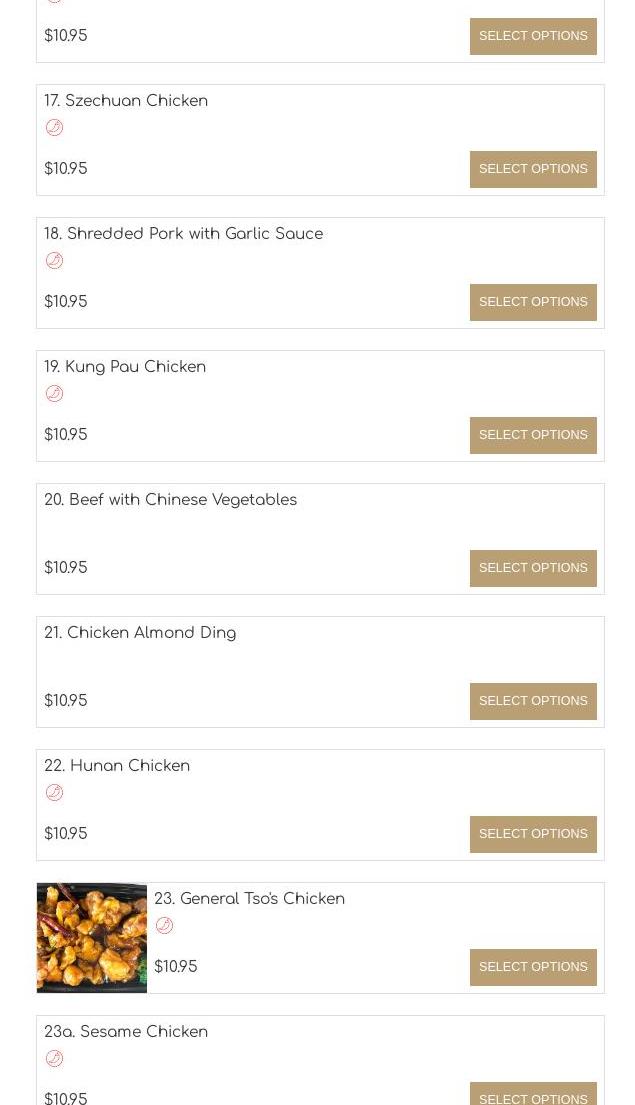Click the 22. Hunan Chicken title
The width and height of the screenshot is (635, 1105).
coord(117,766)
